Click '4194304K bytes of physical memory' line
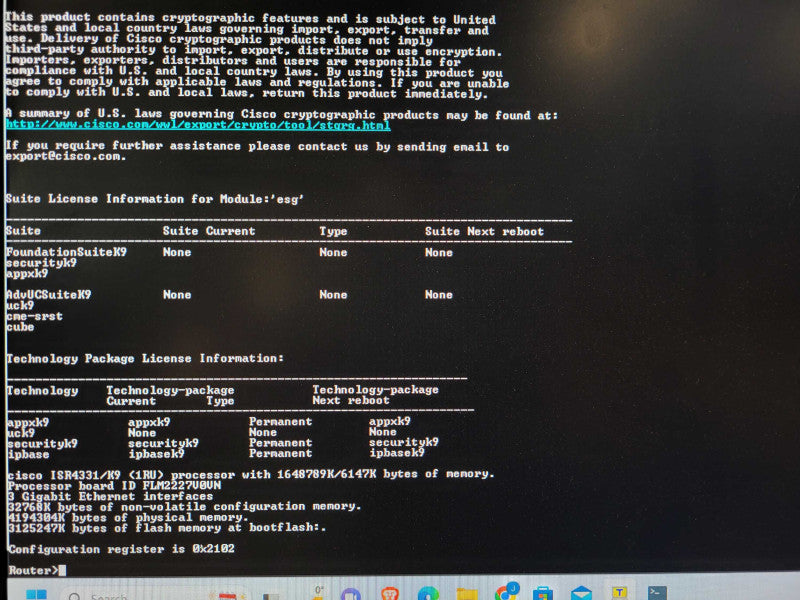 pos(128,517)
